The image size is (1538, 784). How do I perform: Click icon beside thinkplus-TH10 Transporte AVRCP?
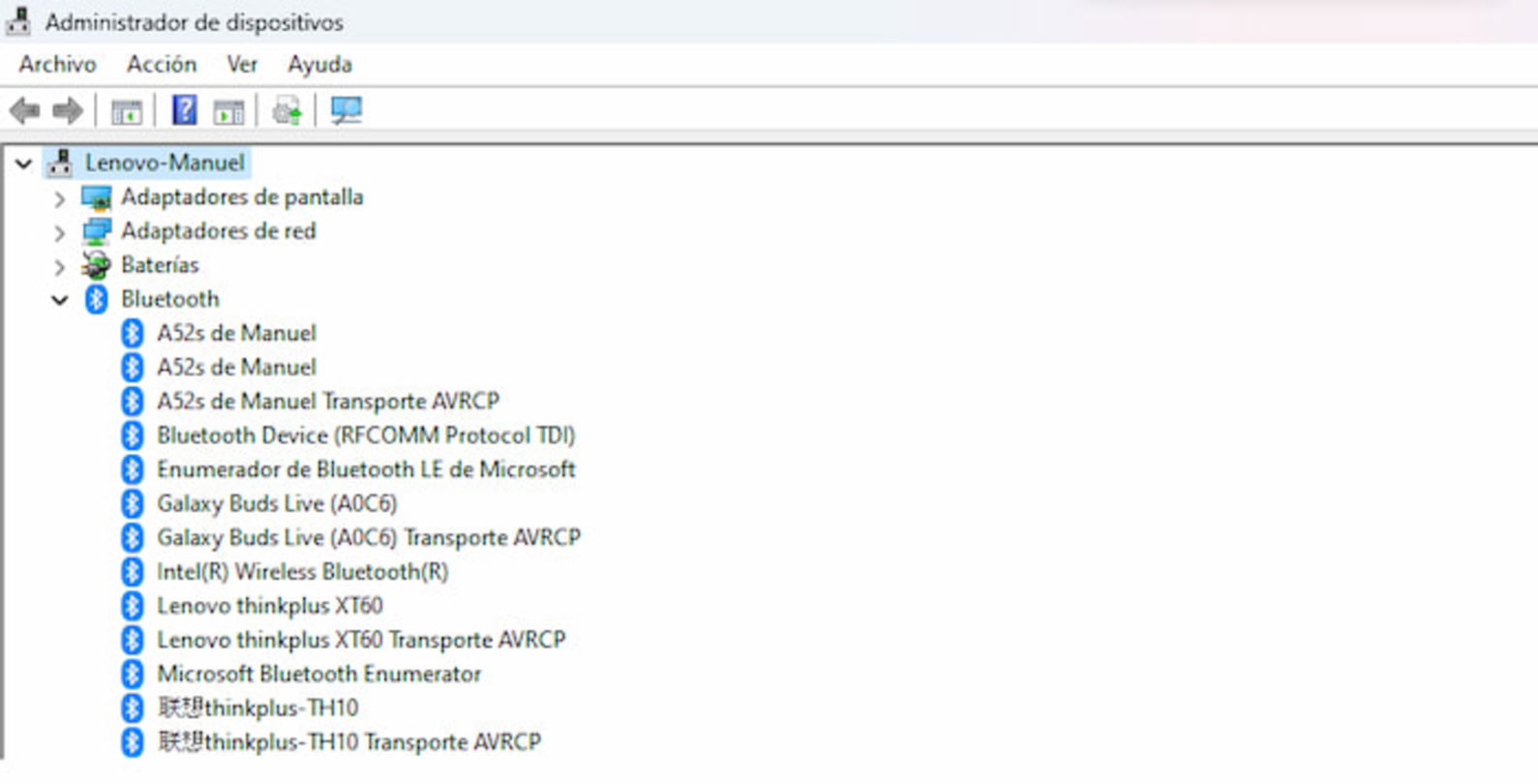click(x=133, y=742)
